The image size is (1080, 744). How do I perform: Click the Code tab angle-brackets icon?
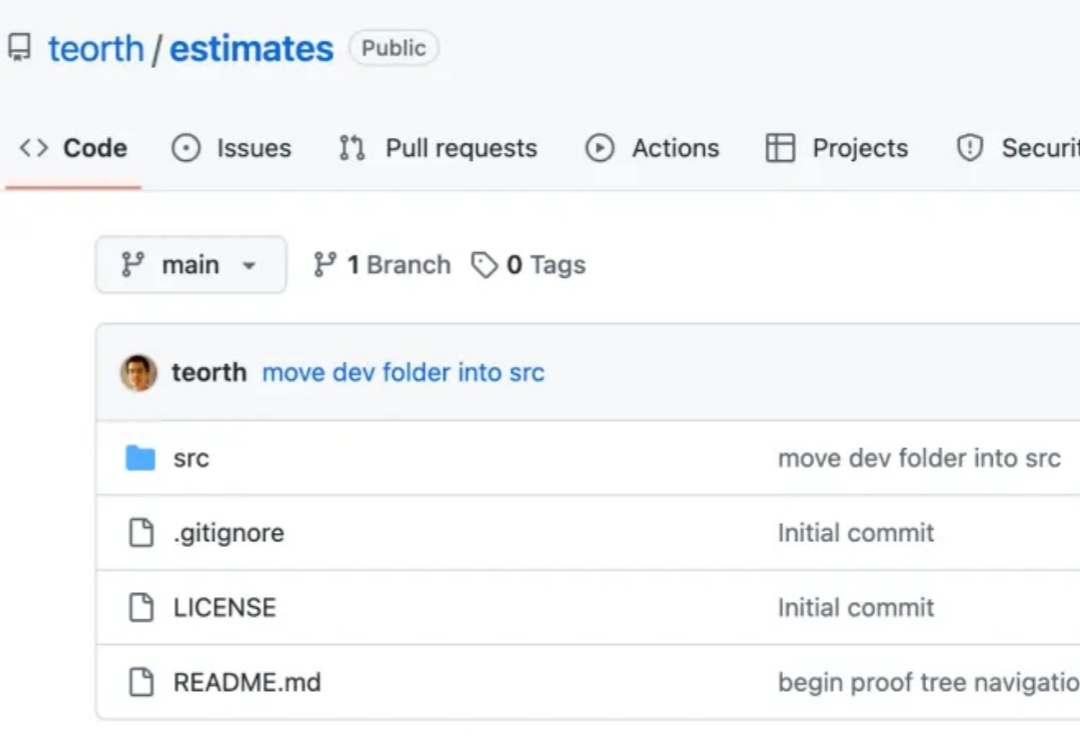tap(34, 148)
